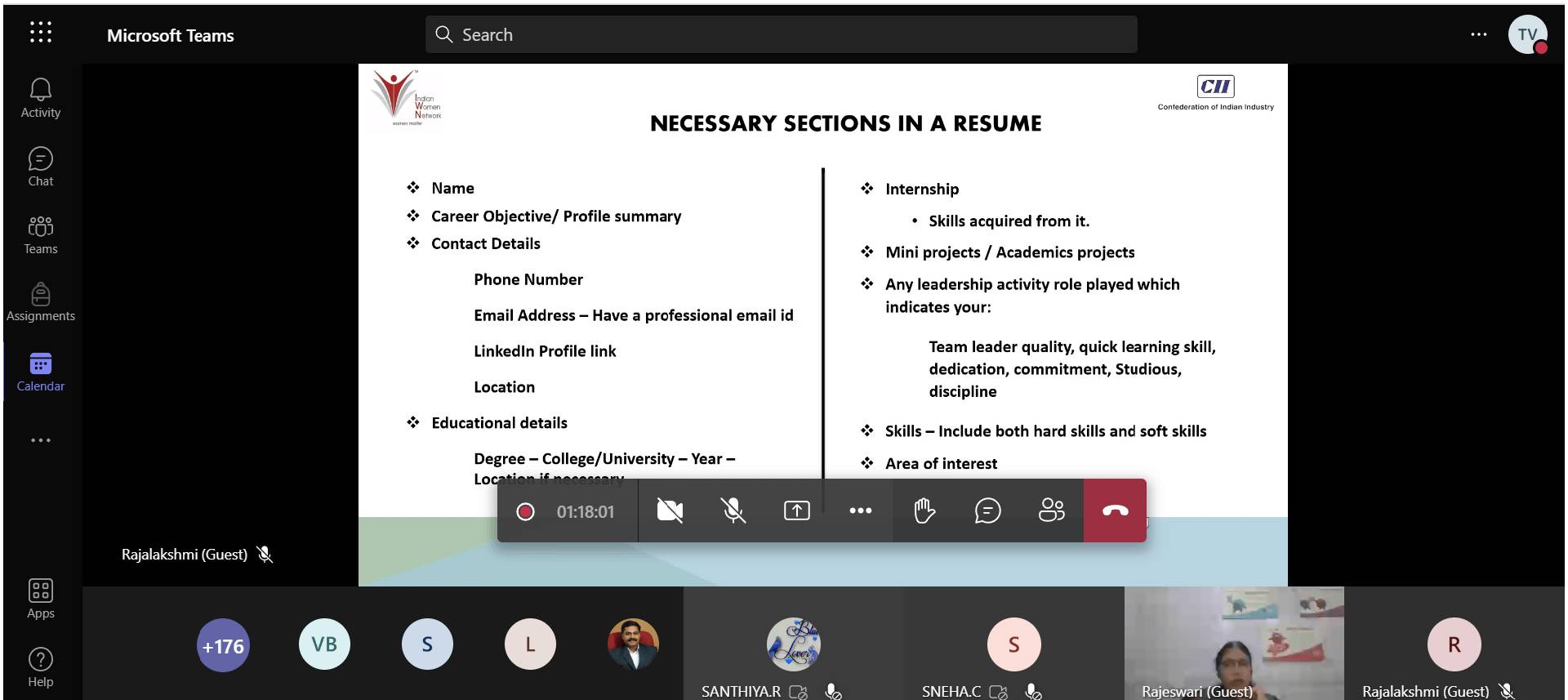
Task: Click the Search input box
Action: [x=781, y=34]
